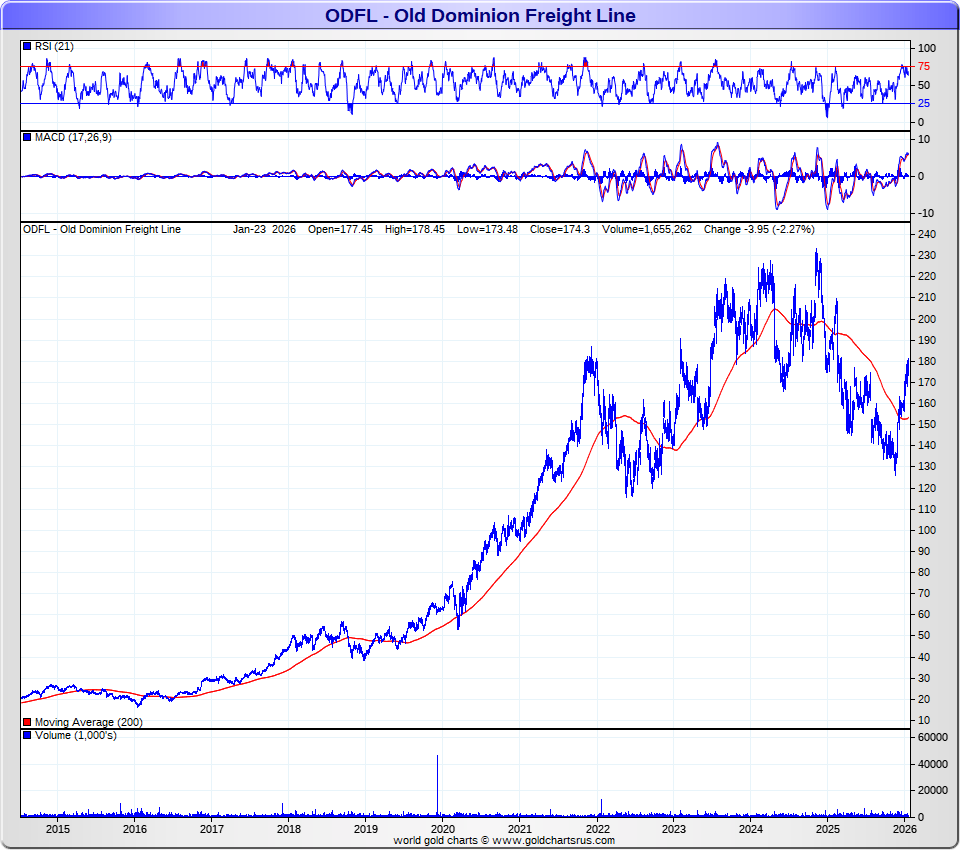Click the red 75 RSI axis label
The width and height of the screenshot is (960, 850).
point(924,66)
